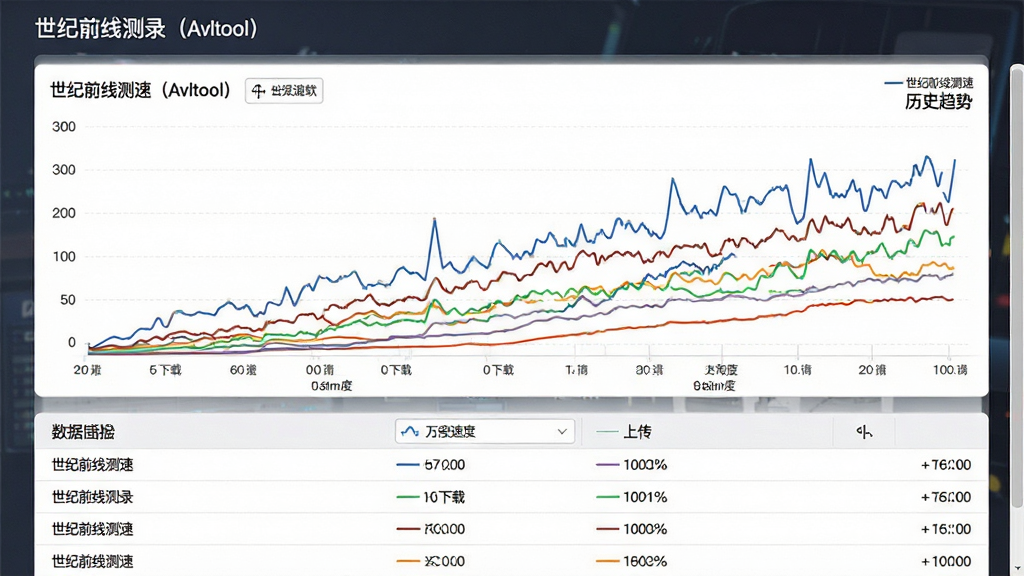Select the first column header of the data table

83,432
